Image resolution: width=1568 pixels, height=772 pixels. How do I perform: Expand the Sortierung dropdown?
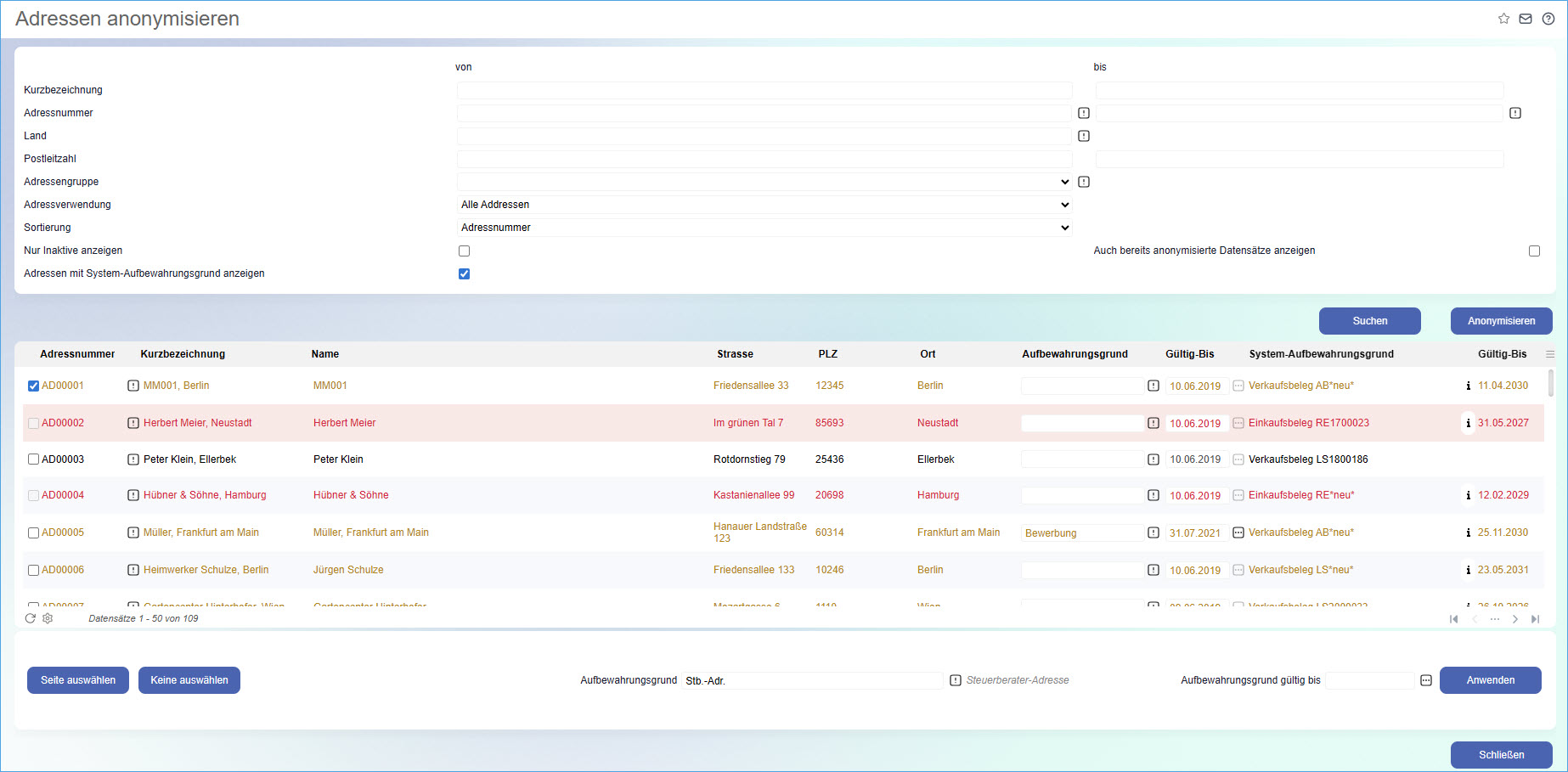764,228
